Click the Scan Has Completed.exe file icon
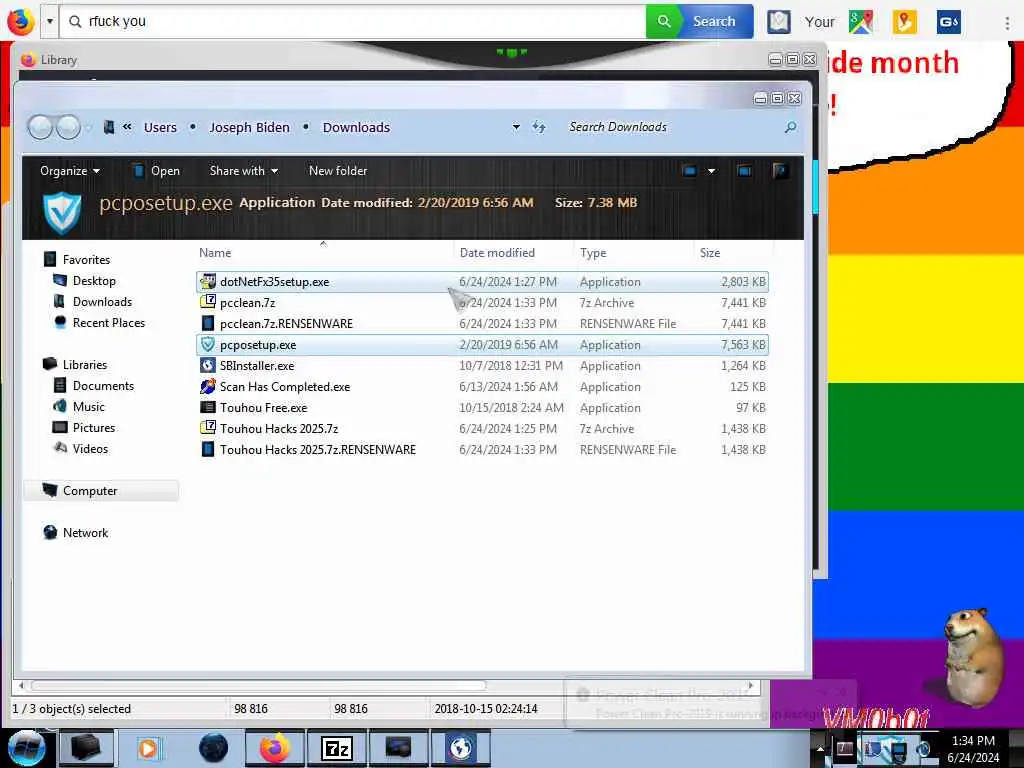The height and width of the screenshot is (768, 1024). pyautogui.click(x=208, y=387)
